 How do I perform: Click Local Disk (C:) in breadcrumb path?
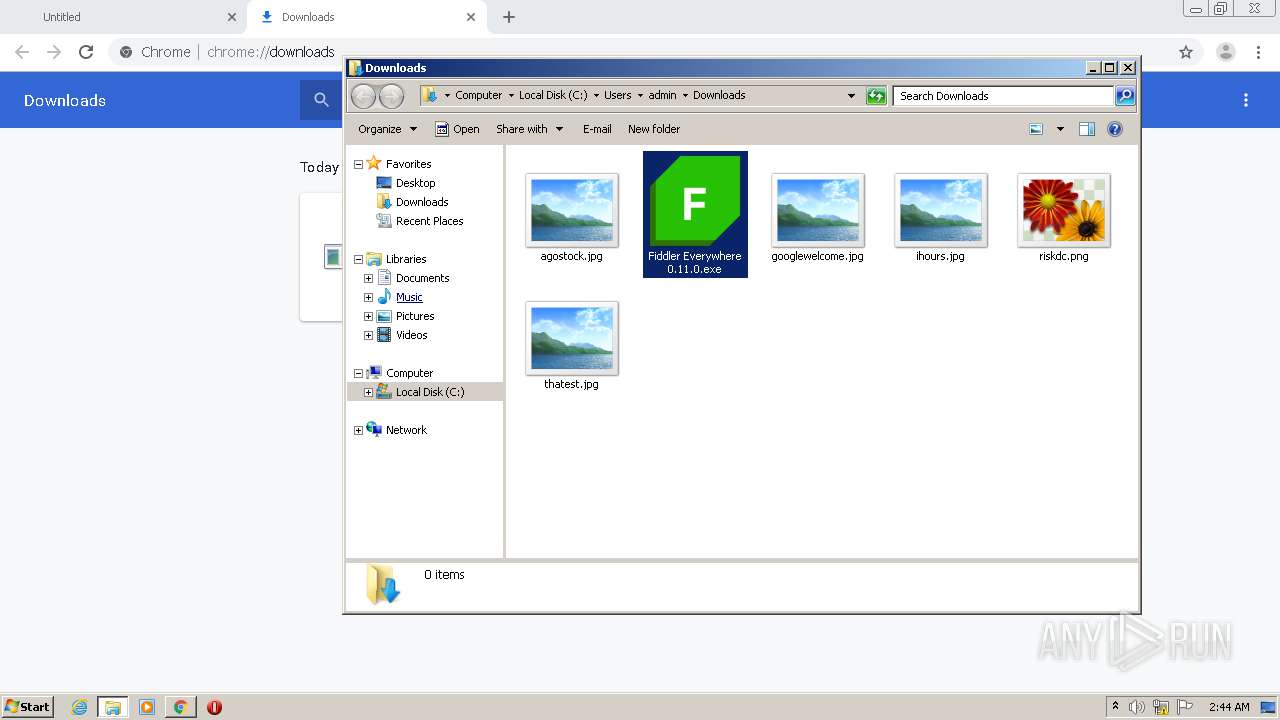point(553,96)
